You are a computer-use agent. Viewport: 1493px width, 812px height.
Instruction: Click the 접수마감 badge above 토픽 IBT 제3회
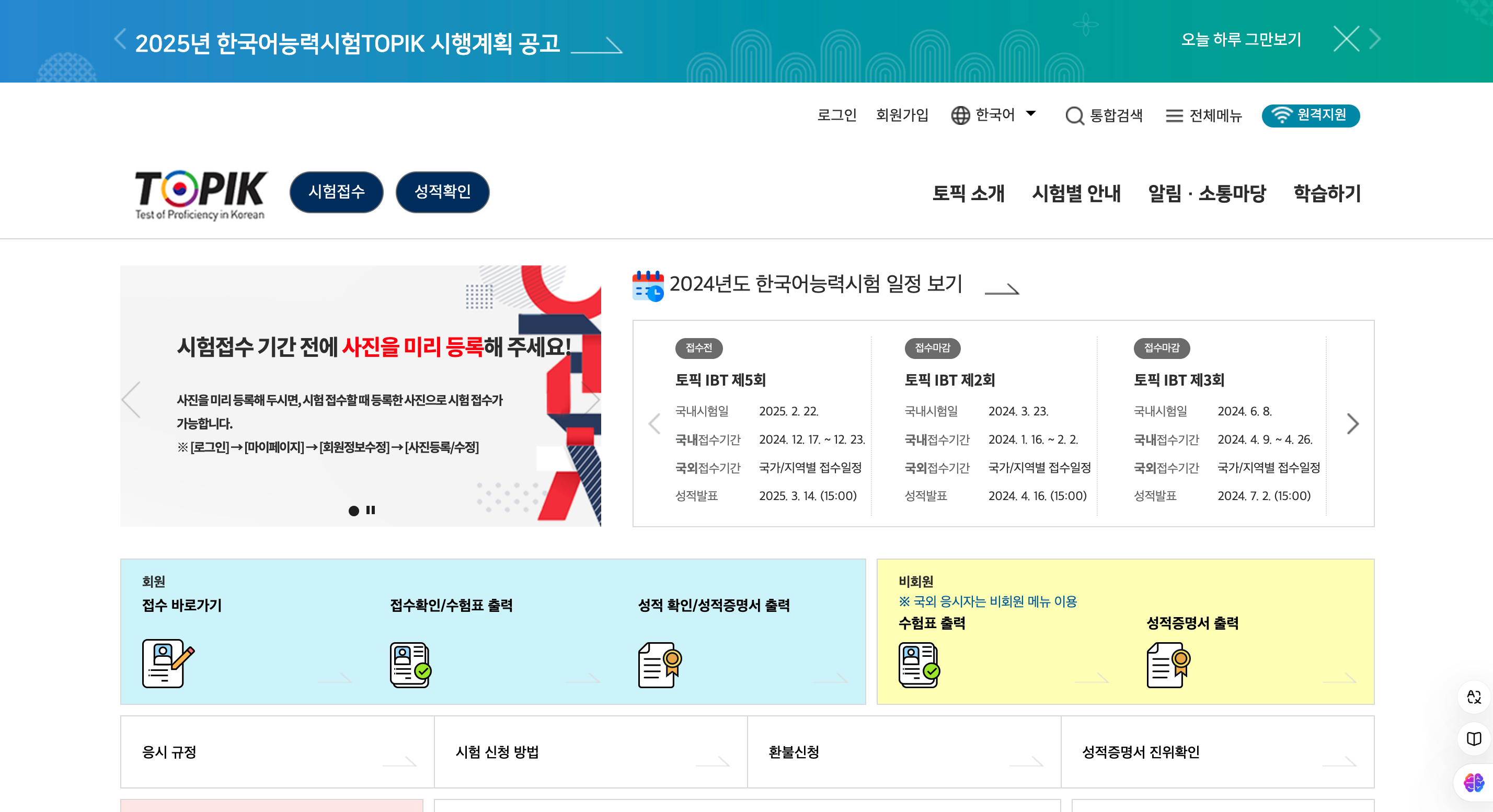[x=1162, y=348]
